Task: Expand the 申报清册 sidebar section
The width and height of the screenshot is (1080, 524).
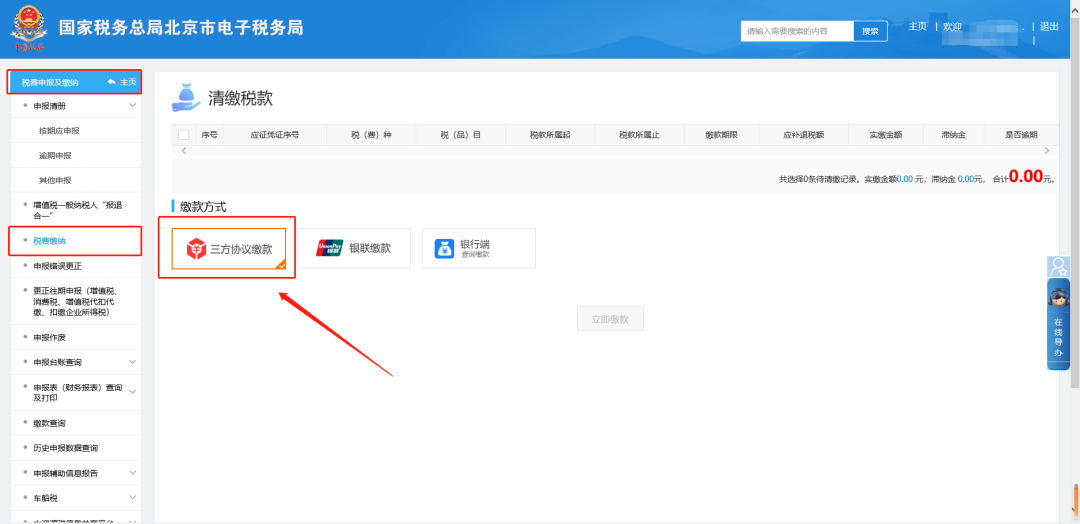Action: 133,105
